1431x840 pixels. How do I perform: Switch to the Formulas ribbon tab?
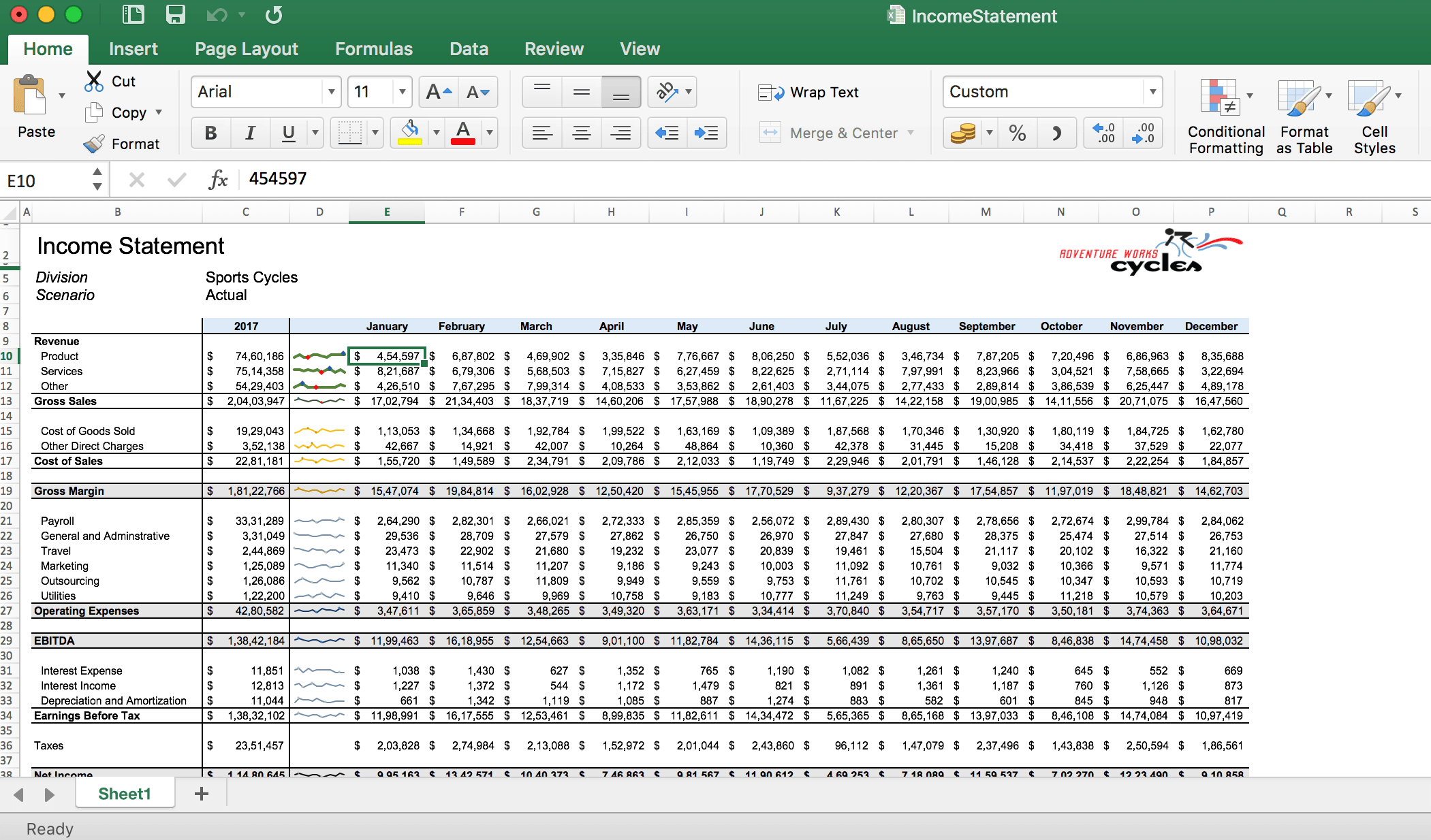click(x=374, y=48)
